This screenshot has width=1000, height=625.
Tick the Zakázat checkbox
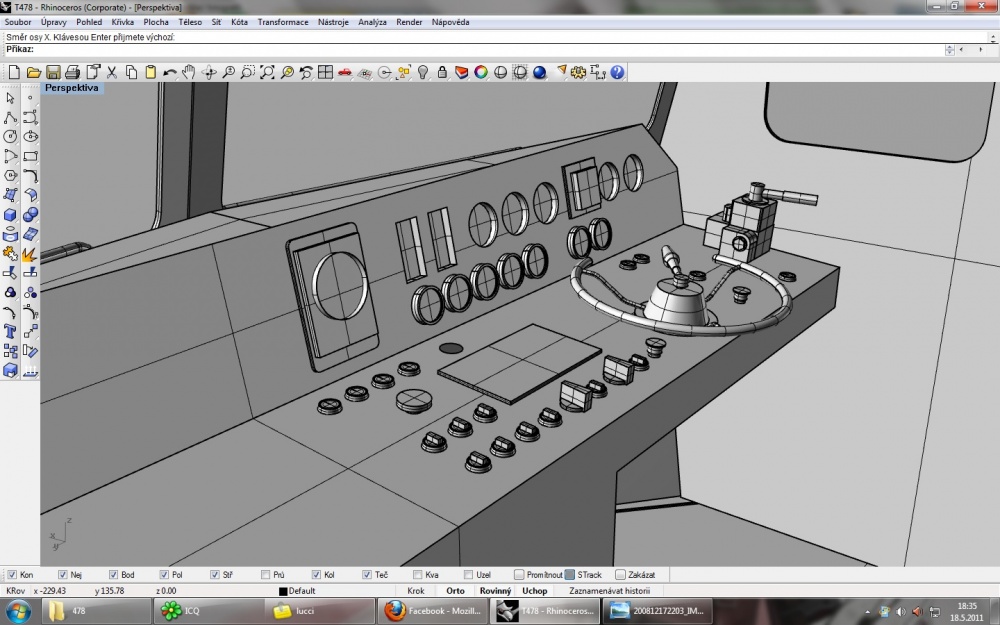(621, 575)
